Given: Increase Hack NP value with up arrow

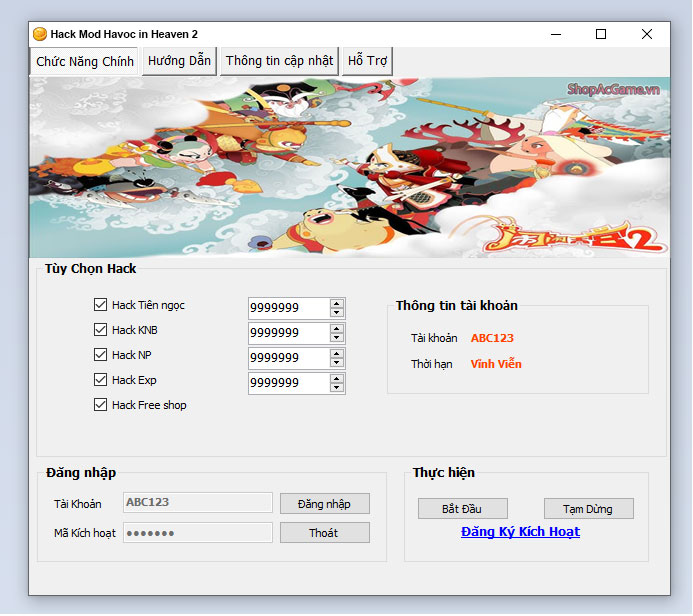Looking at the screenshot, I should click(337, 354).
